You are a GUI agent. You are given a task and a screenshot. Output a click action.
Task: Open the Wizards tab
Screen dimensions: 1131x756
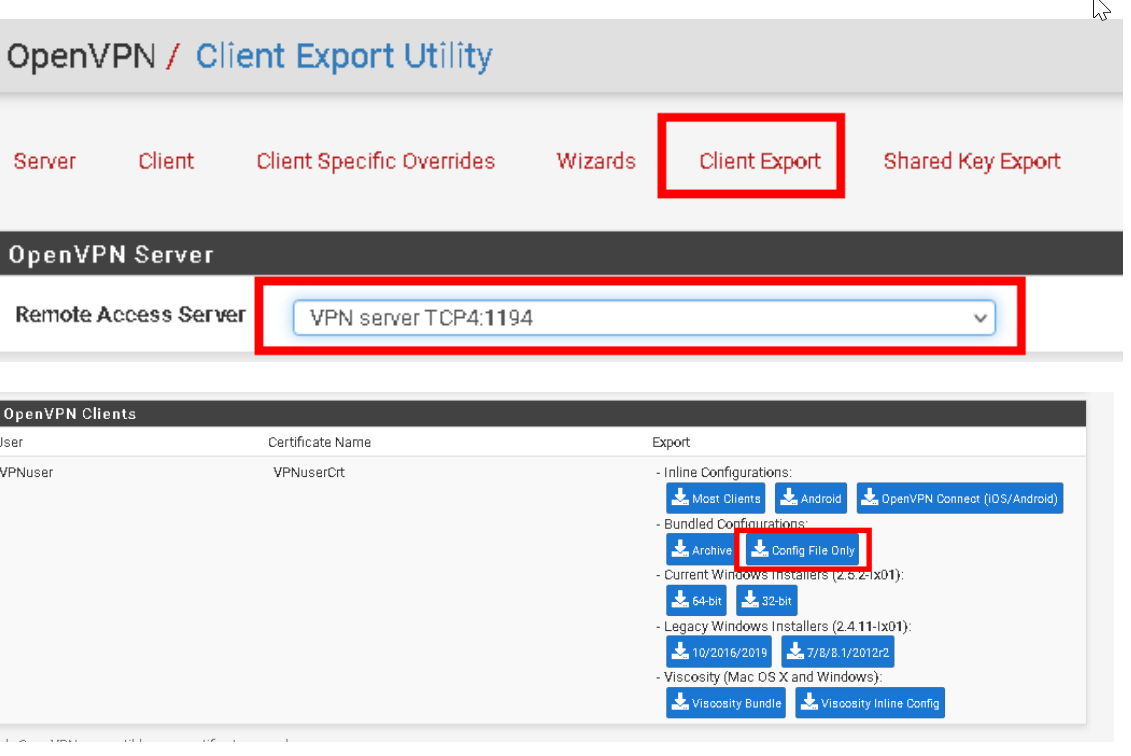pyautogui.click(x=596, y=161)
